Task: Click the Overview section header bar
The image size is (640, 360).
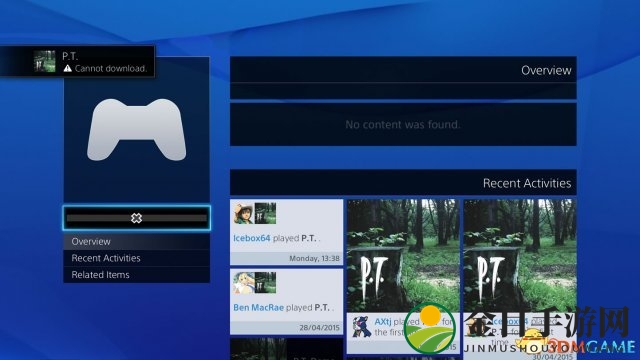Action: coord(403,70)
